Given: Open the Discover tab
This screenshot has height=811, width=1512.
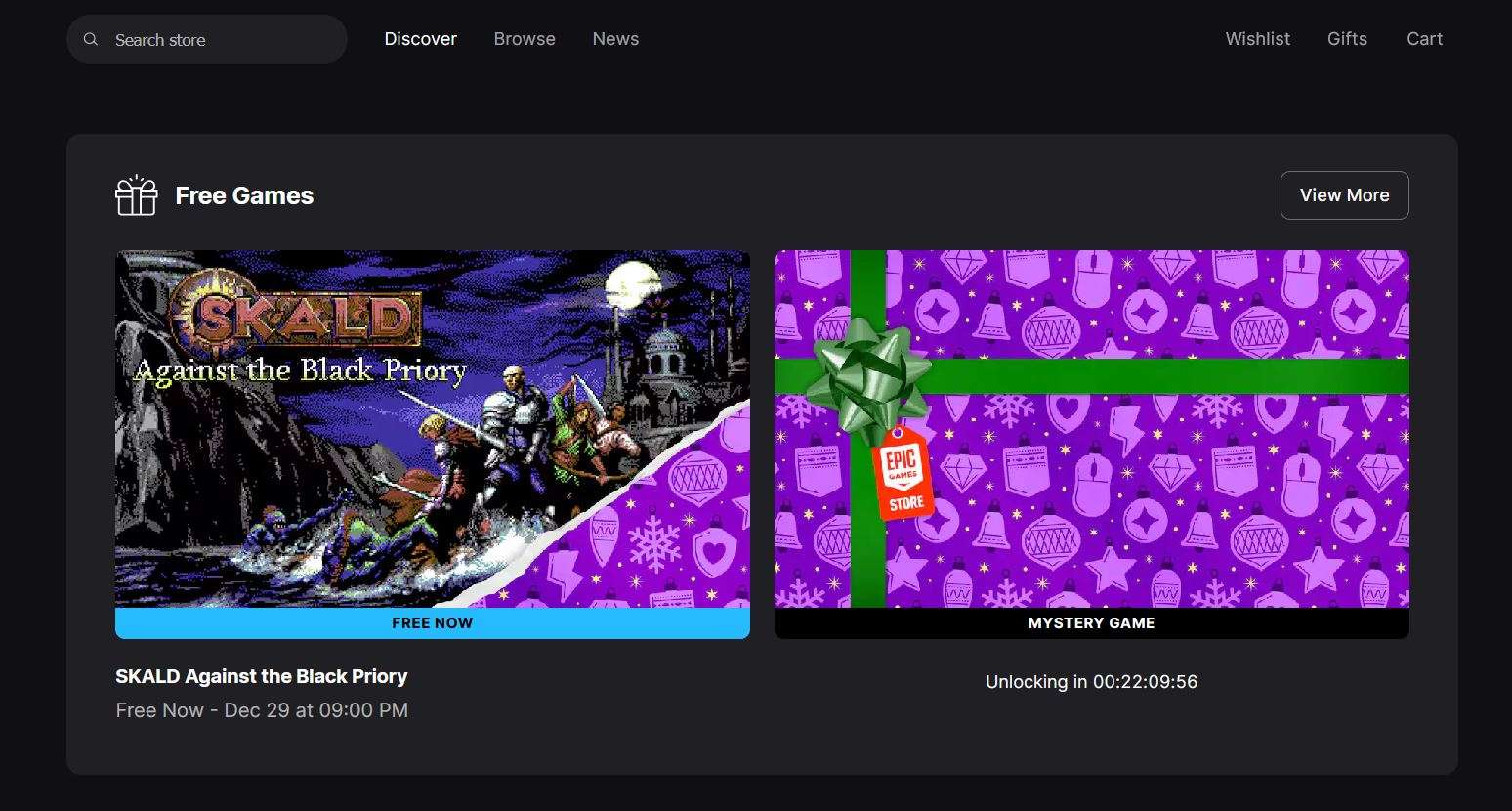Looking at the screenshot, I should 421,39.
